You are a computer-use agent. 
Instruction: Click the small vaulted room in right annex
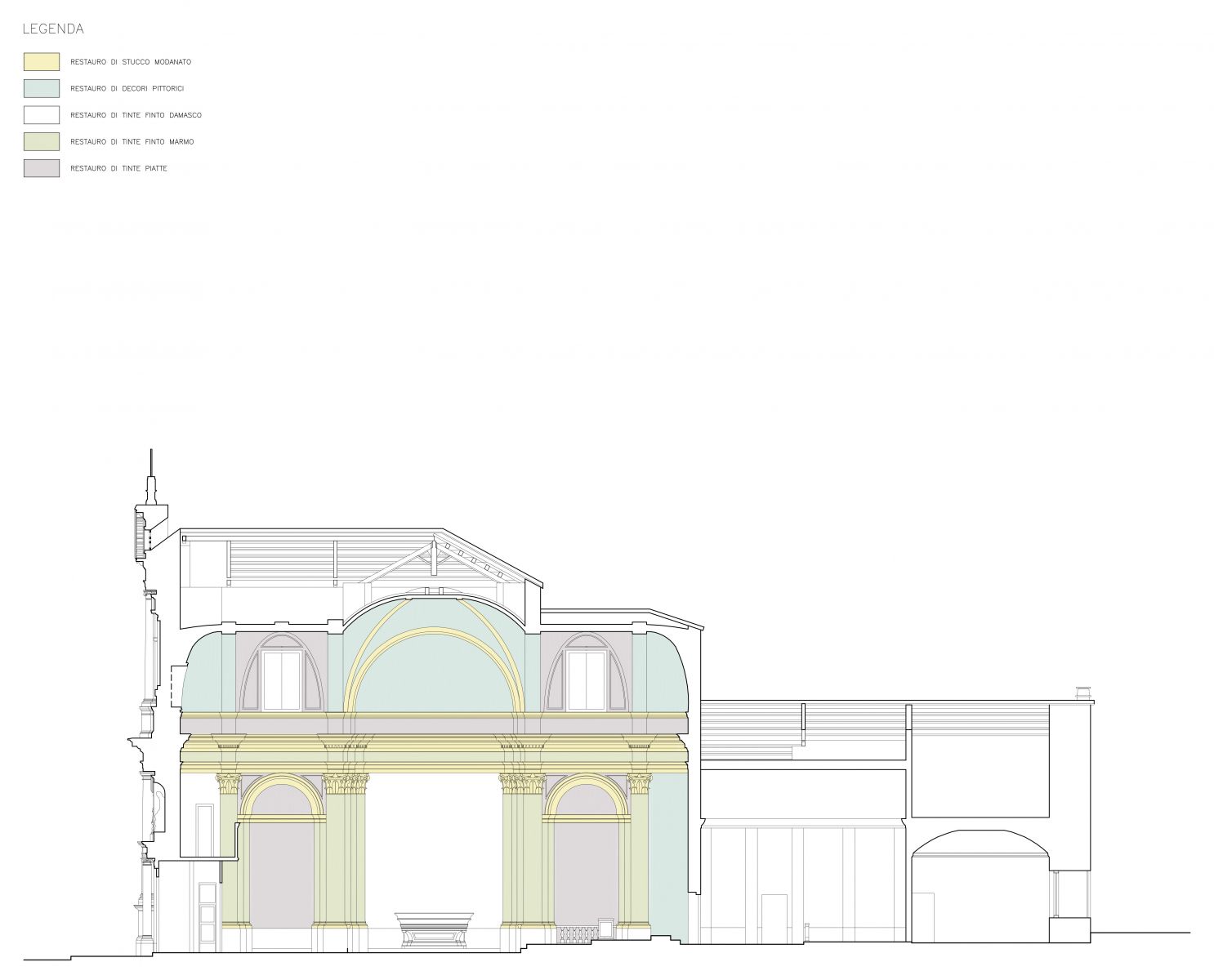coord(979,894)
